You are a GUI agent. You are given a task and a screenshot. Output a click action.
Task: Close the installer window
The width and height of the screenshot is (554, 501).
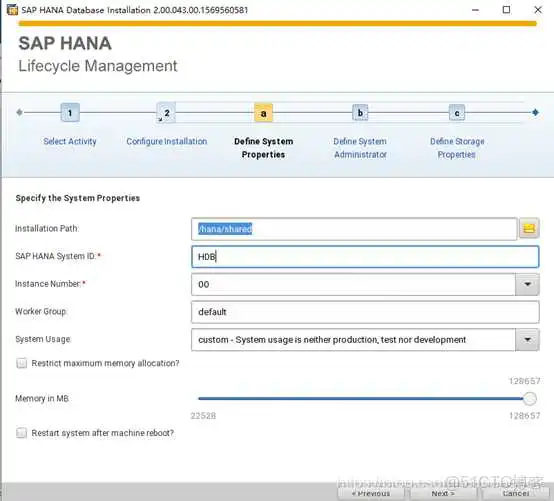pos(538,10)
